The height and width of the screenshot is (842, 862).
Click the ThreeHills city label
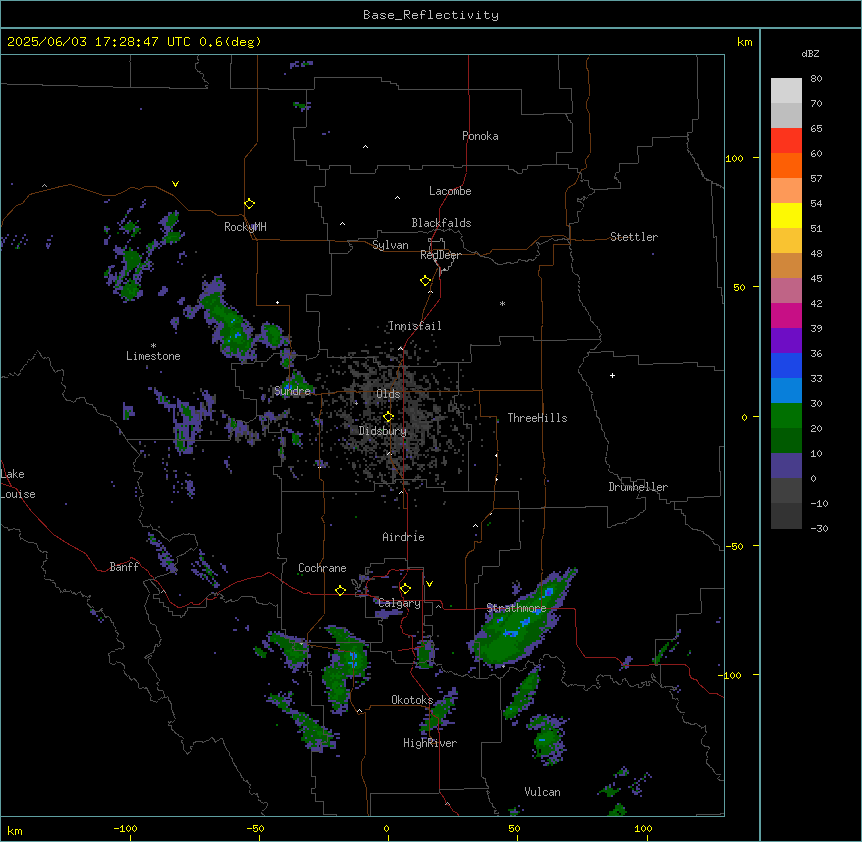coord(537,418)
